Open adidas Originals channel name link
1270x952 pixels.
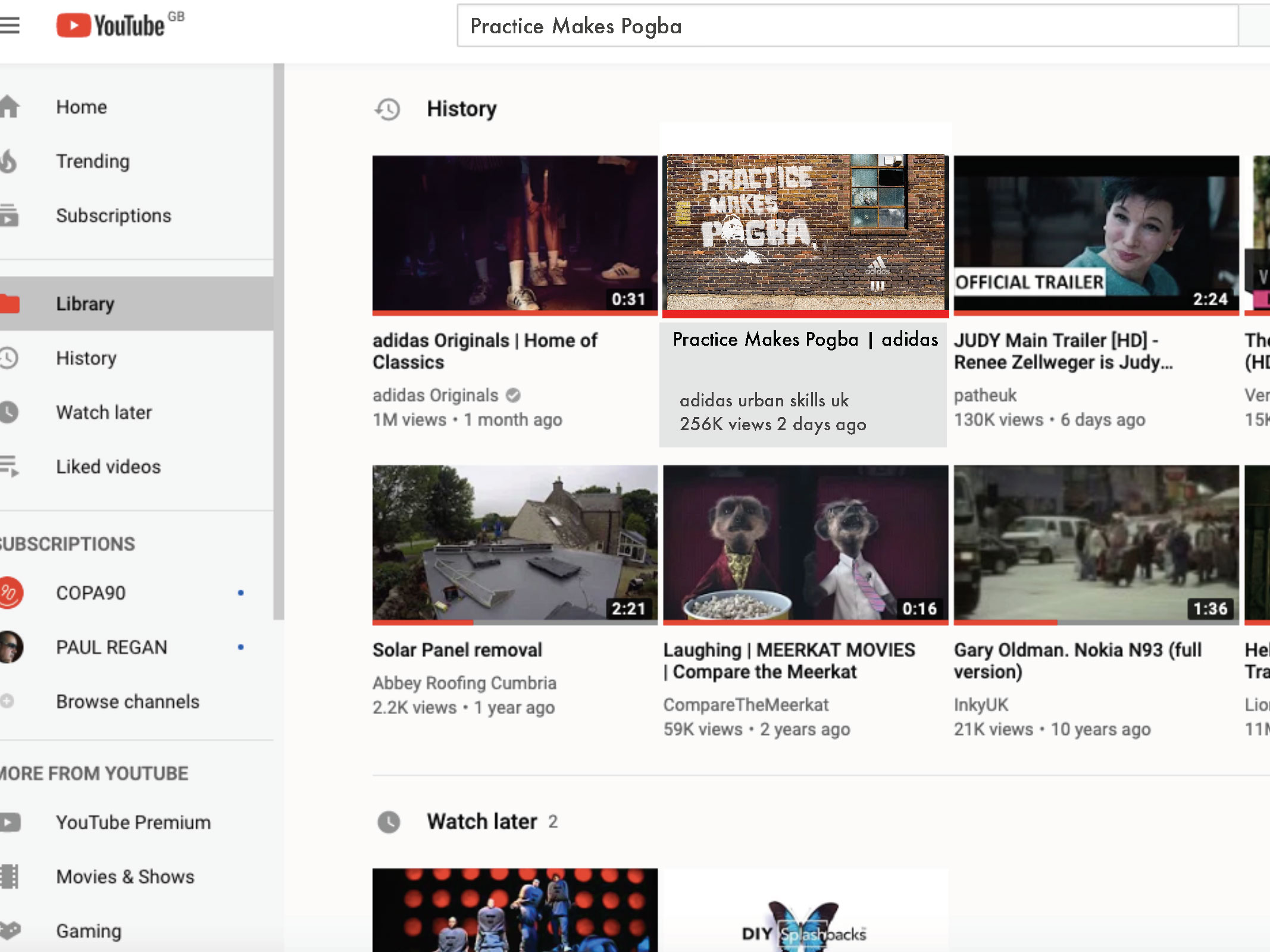pos(435,395)
